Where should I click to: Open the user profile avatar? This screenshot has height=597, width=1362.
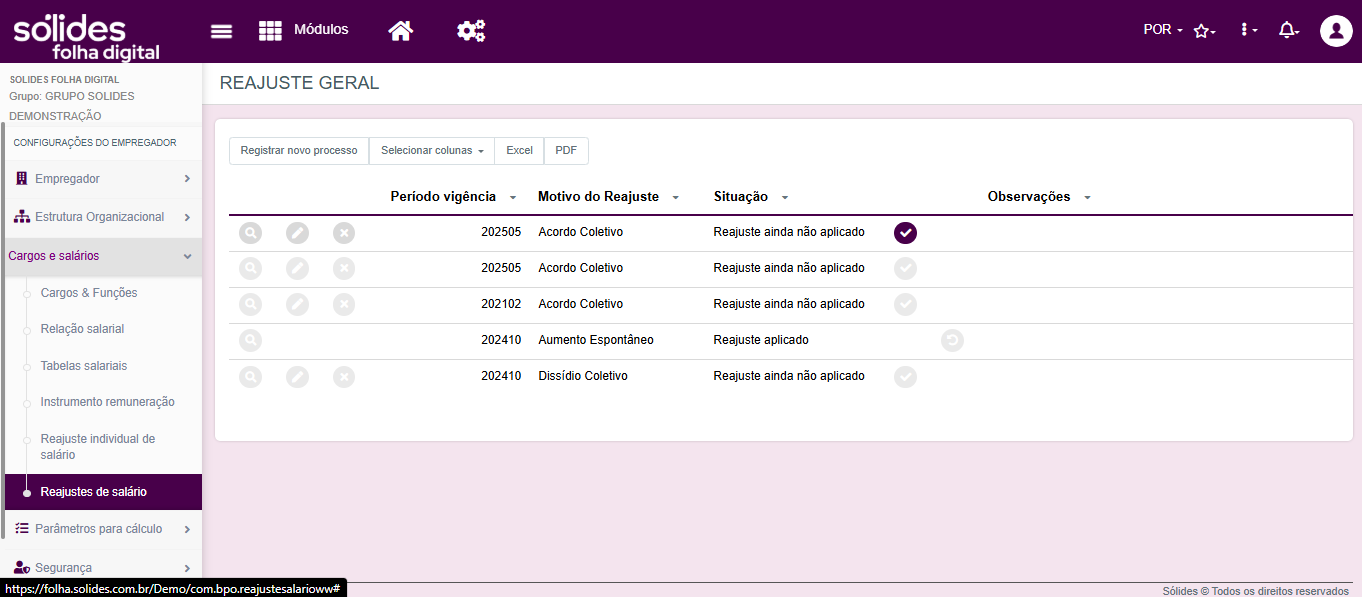pyautogui.click(x=1336, y=31)
